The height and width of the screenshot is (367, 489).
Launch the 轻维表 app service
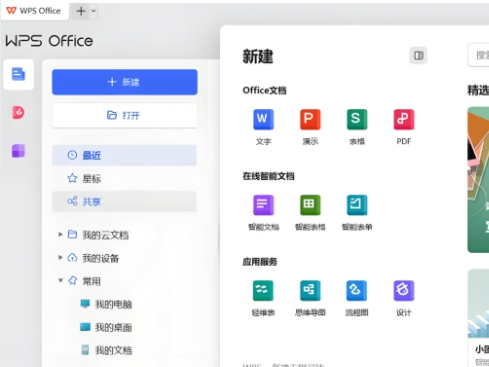(x=263, y=291)
